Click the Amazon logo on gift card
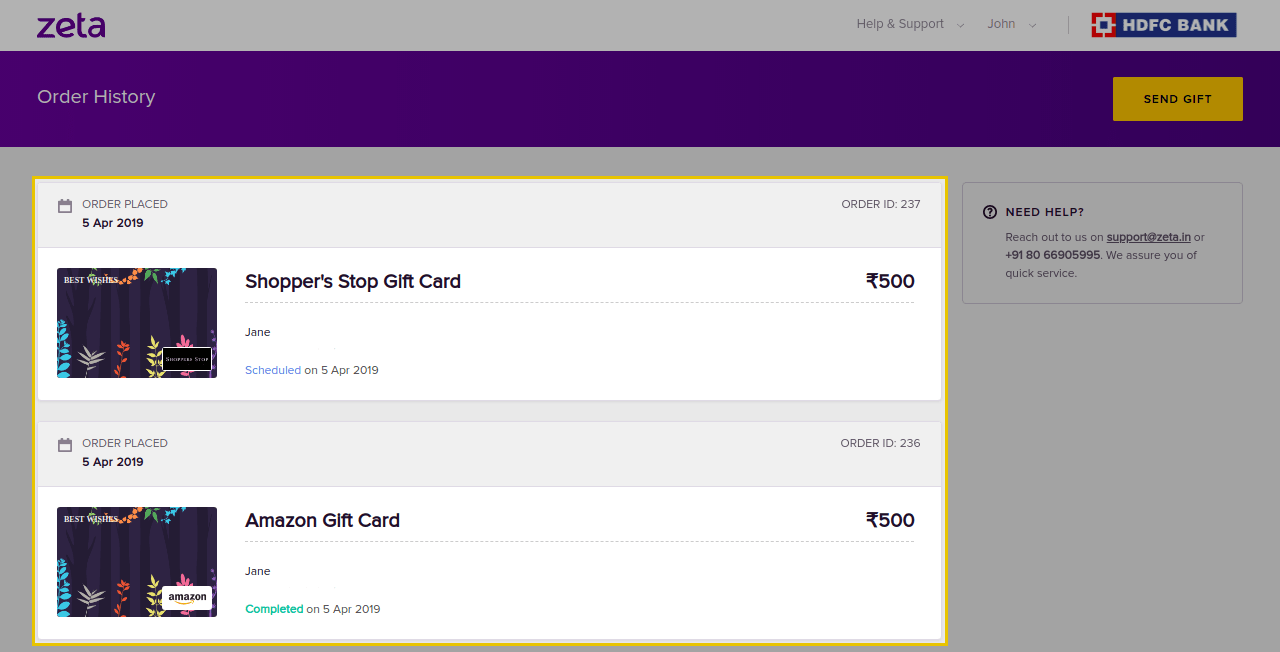This screenshot has width=1280, height=652. tap(187, 598)
